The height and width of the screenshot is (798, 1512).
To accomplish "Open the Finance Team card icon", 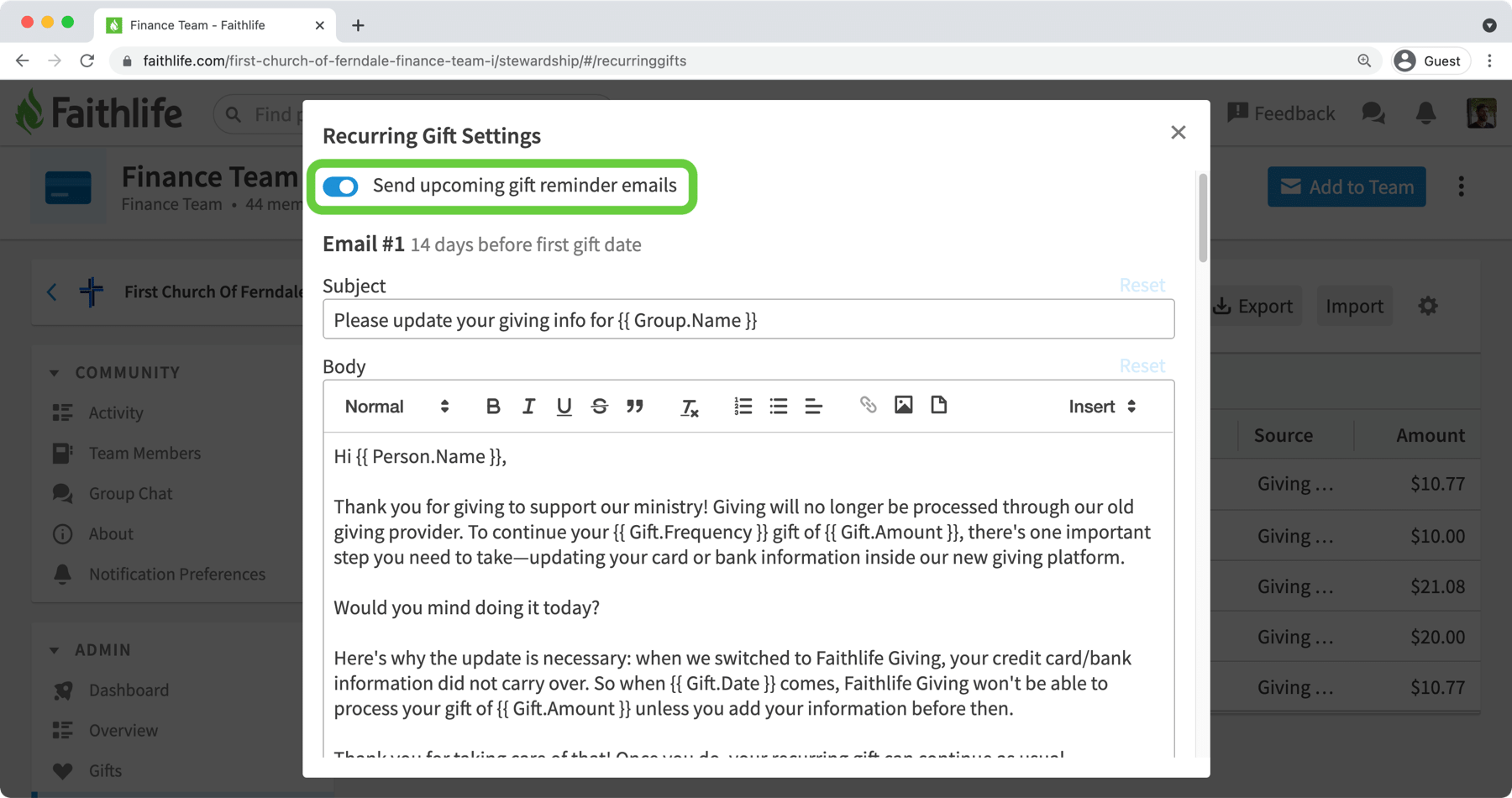I will [x=68, y=187].
